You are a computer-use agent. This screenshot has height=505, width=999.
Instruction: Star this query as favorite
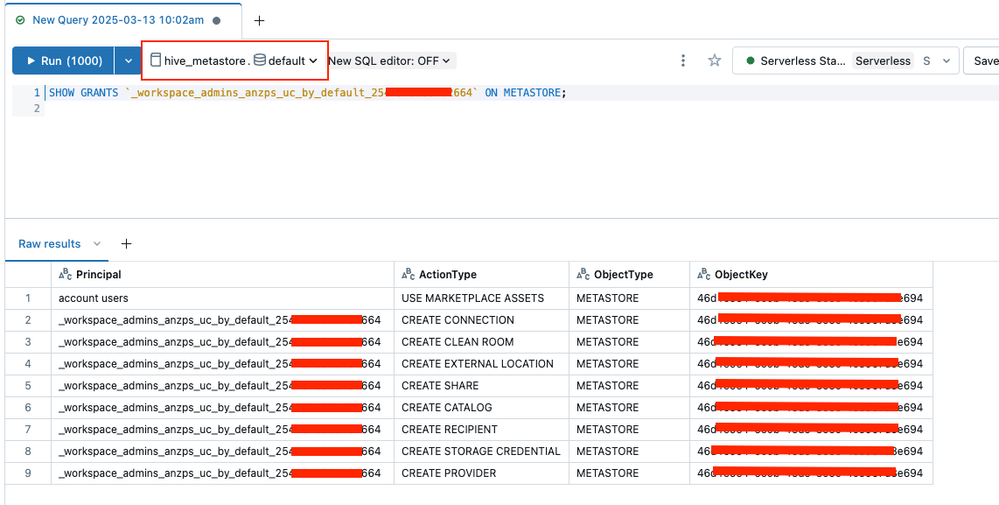click(x=714, y=61)
